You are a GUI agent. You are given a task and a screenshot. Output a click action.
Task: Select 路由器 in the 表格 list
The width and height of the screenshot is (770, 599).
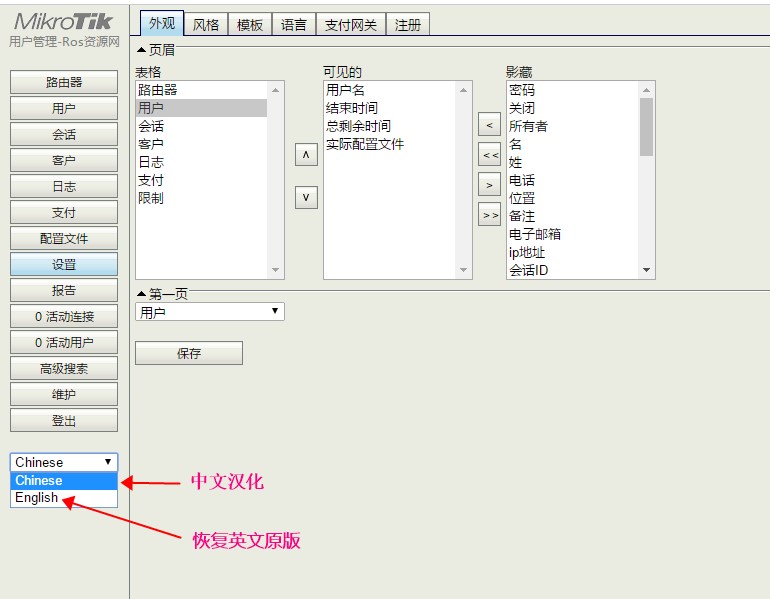tap(202, 90)
